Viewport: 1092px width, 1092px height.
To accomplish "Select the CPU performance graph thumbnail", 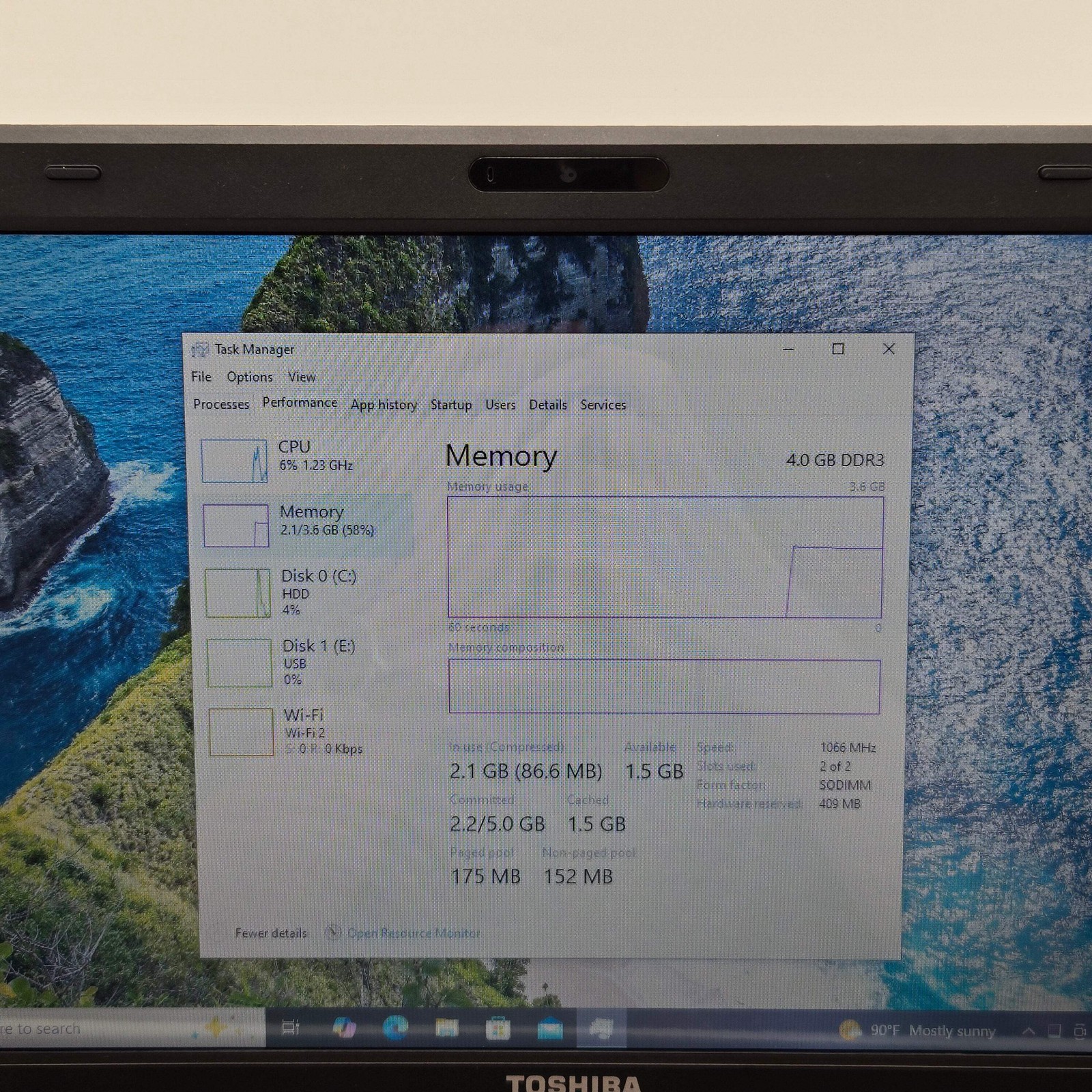I will coord(234,461).
